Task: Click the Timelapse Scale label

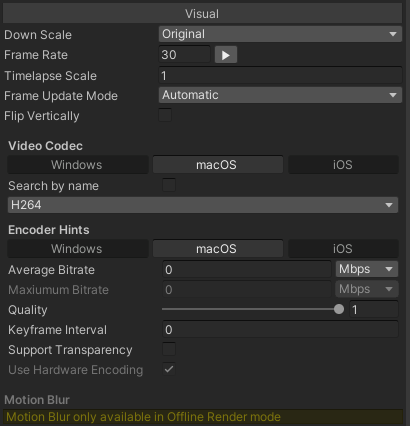Action: pyautogui.click(x=50, y=76)
